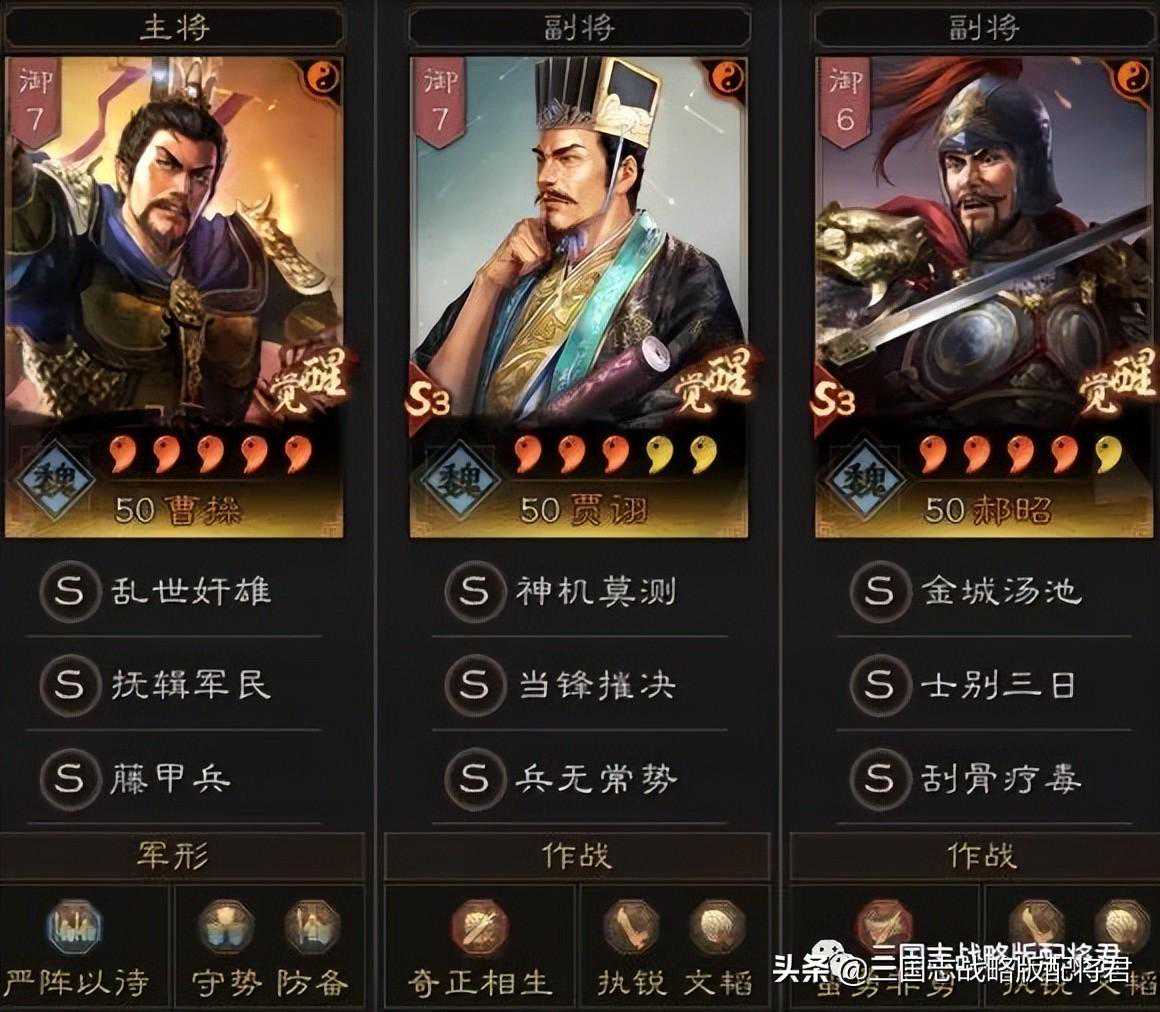This screenshot has height=1012, width=1160.
Task: Open the 曹操 general portrait card
Action: pyautogui.click(x=174, y=297)
